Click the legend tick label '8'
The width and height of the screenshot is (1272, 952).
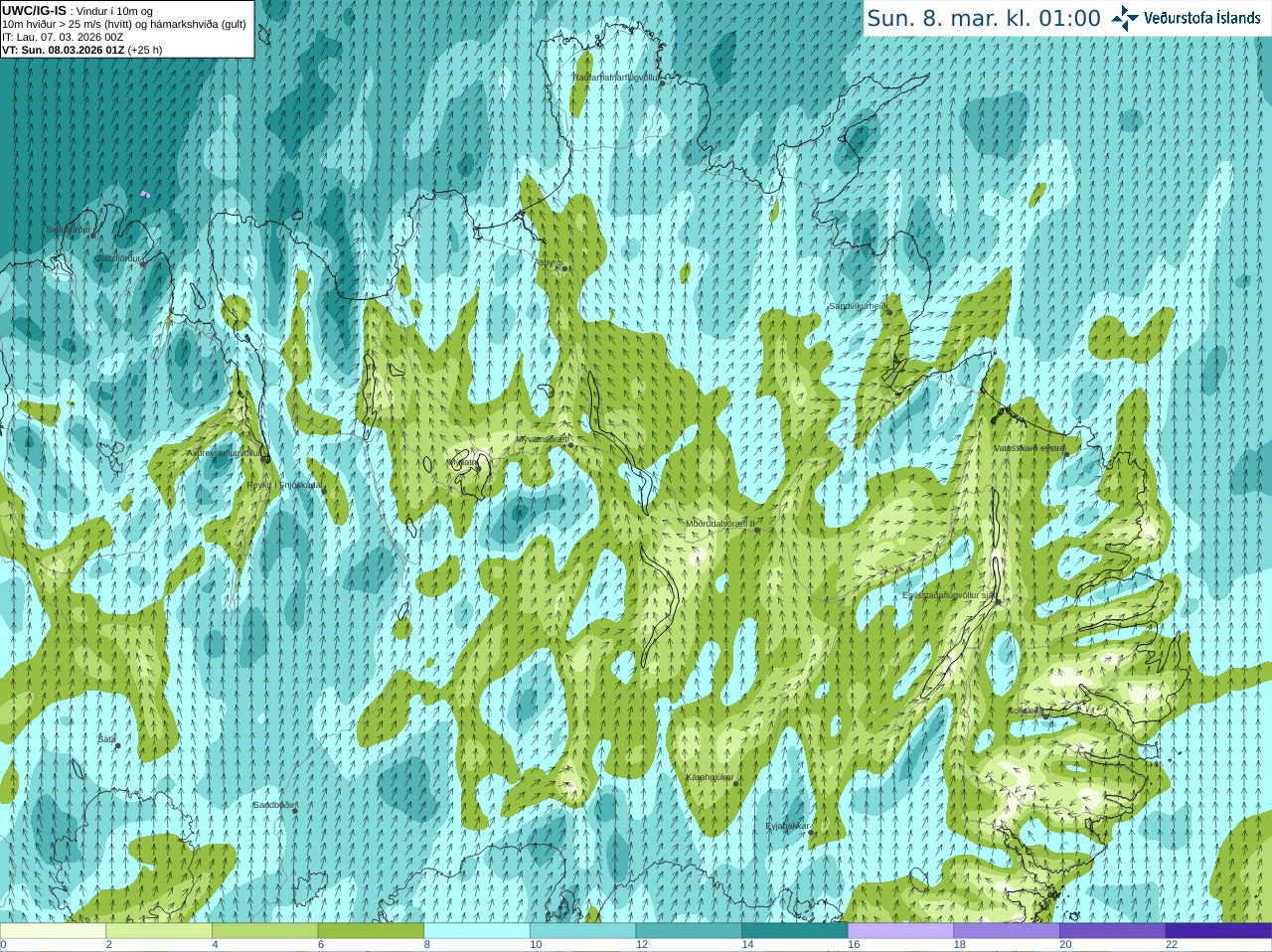(x=427, y=944)
